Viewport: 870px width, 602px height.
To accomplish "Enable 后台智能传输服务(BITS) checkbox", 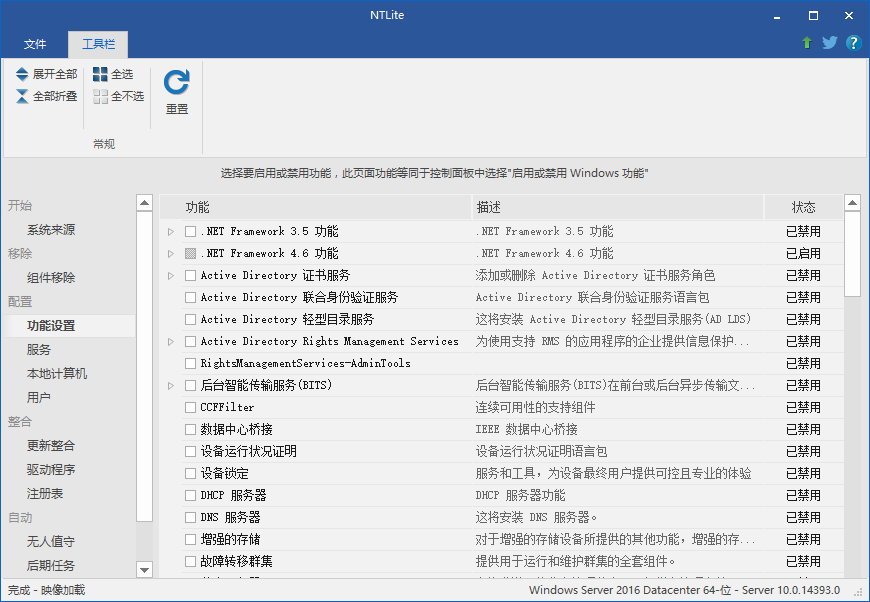I will pos(190,386).
